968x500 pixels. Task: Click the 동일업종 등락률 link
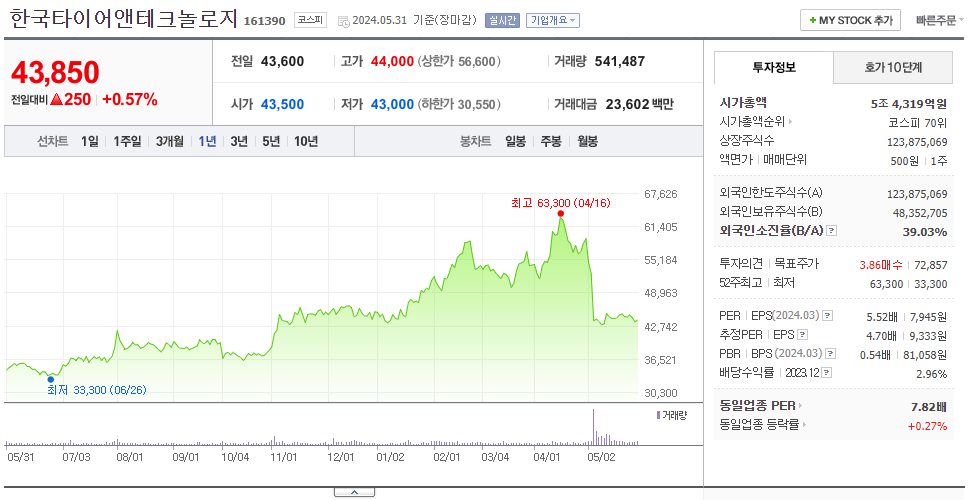pyautogui.click(x=759, y=425)
